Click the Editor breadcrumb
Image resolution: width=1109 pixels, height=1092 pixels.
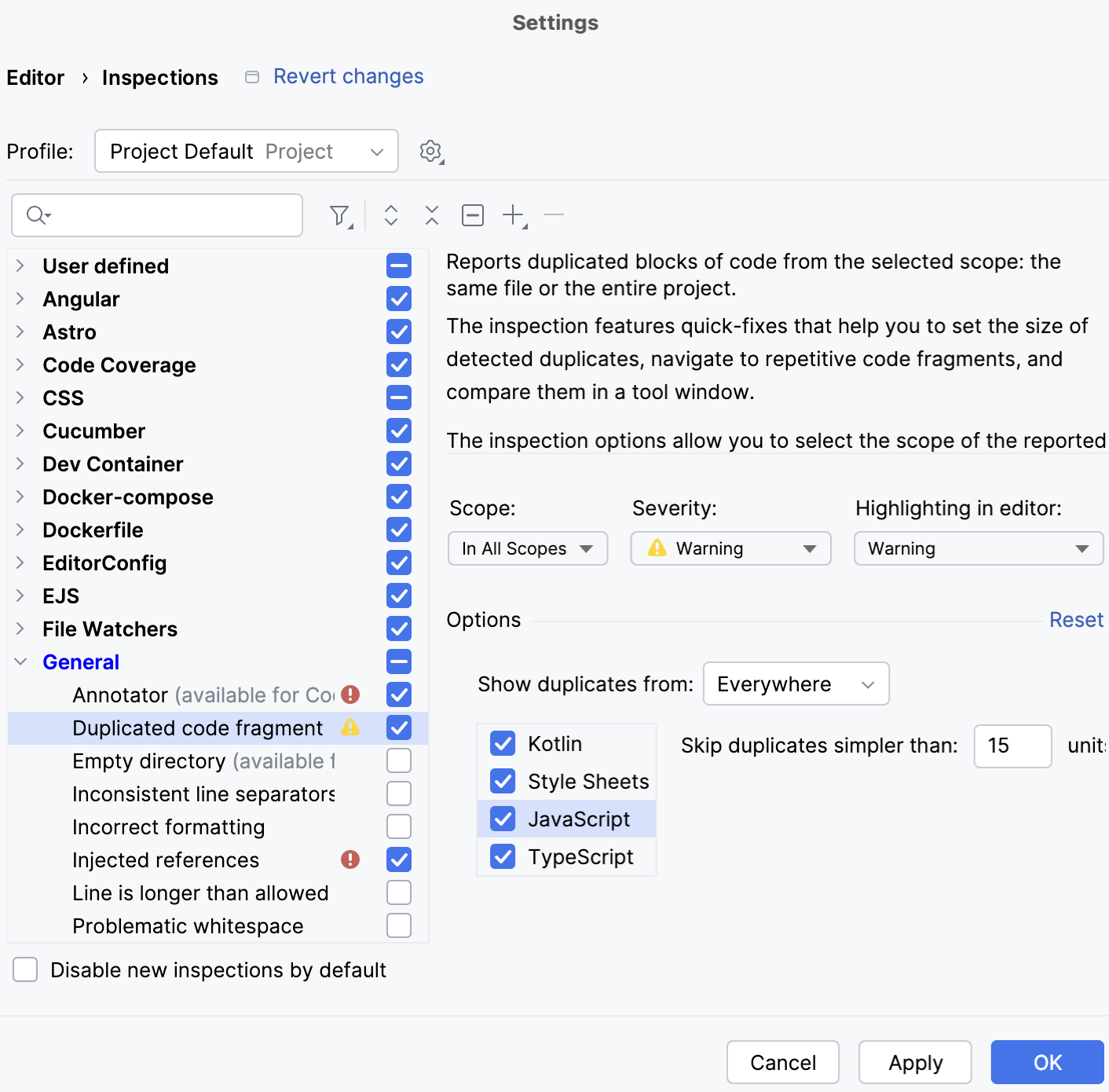[x=35, y=77]
